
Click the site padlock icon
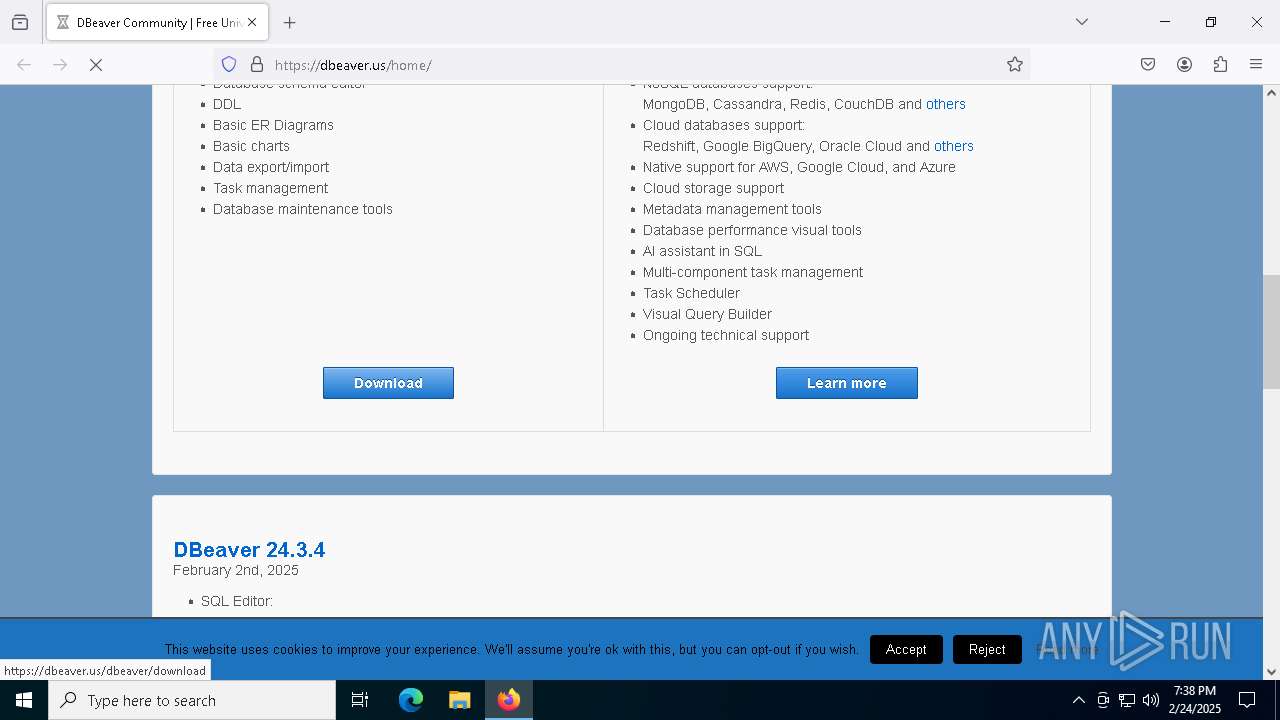tap(257, 64)
